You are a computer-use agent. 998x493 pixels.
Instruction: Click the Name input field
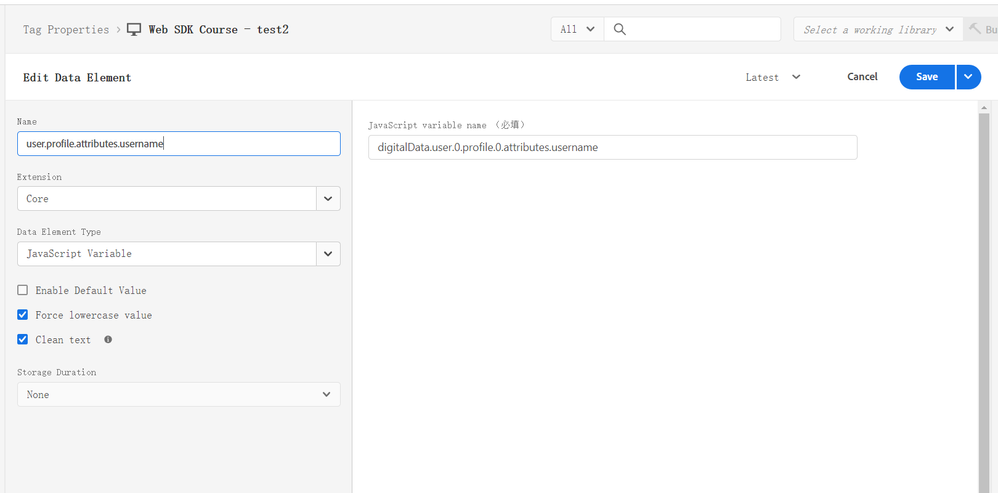[x=178, y=144]
